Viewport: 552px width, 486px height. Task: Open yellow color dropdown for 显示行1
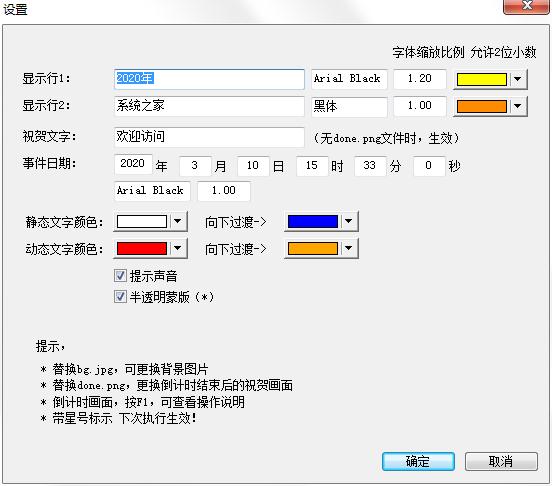(518, 79)
